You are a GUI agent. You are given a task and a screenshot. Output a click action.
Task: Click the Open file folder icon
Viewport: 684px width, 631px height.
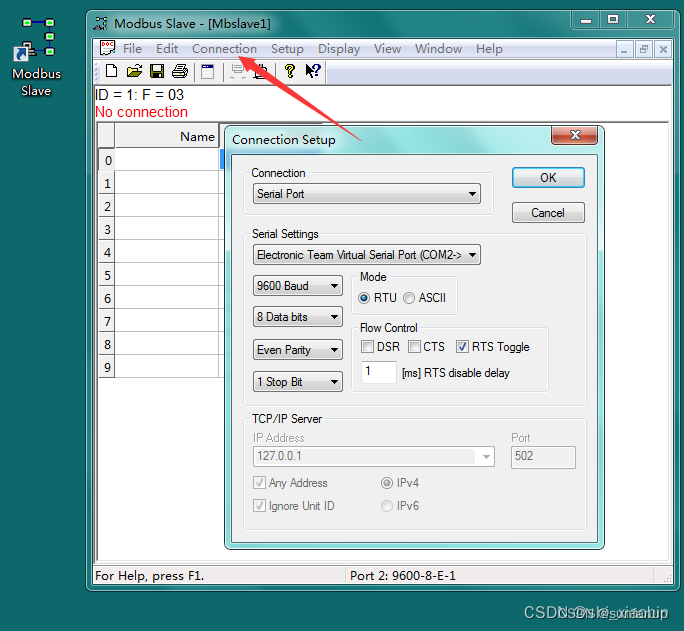click(x=134, y=71)
